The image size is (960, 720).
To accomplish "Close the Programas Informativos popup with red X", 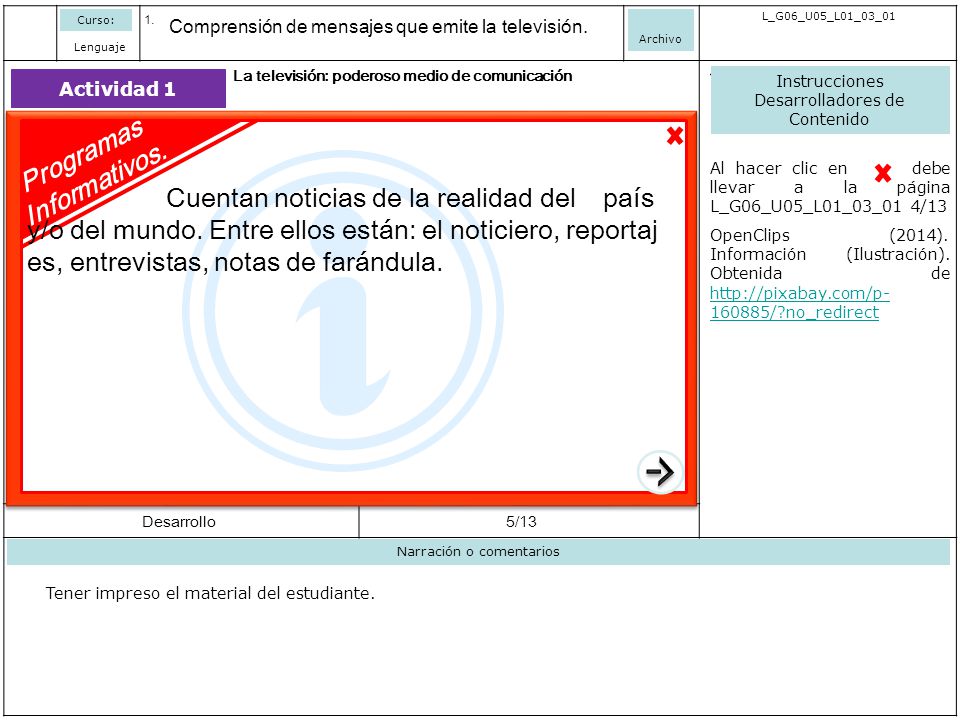I will click(675, 136).
